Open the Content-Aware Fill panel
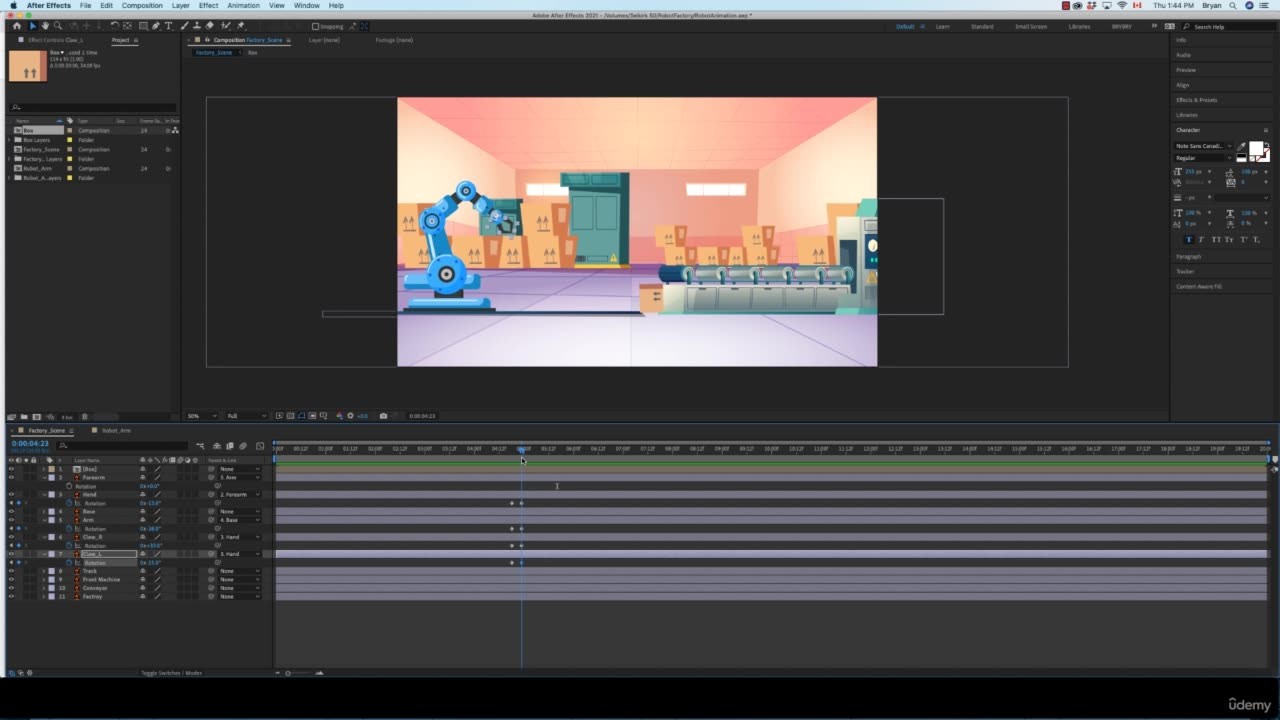 (1199, 287)
